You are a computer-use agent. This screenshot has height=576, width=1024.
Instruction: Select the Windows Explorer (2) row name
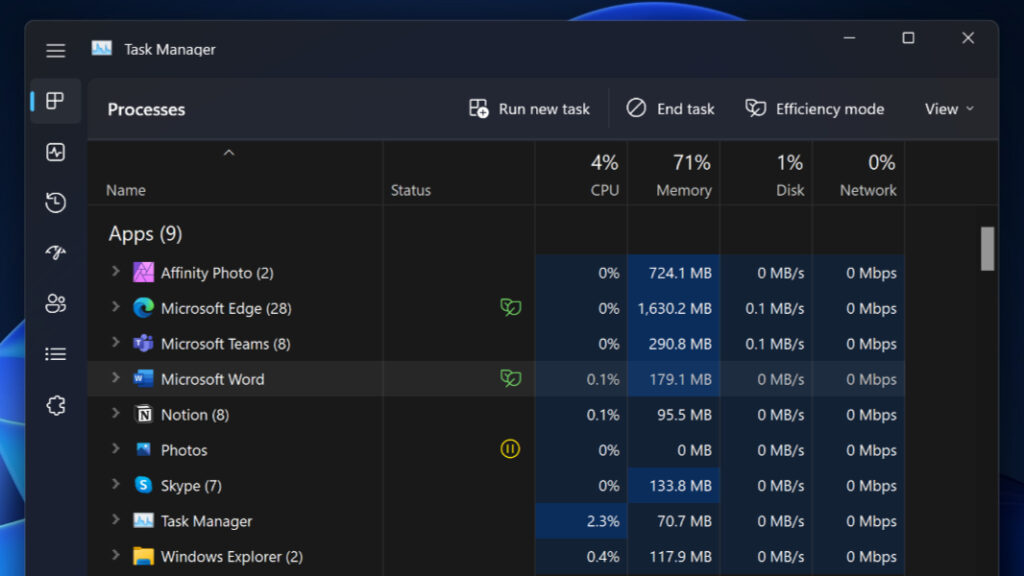(x=232, y=556)
